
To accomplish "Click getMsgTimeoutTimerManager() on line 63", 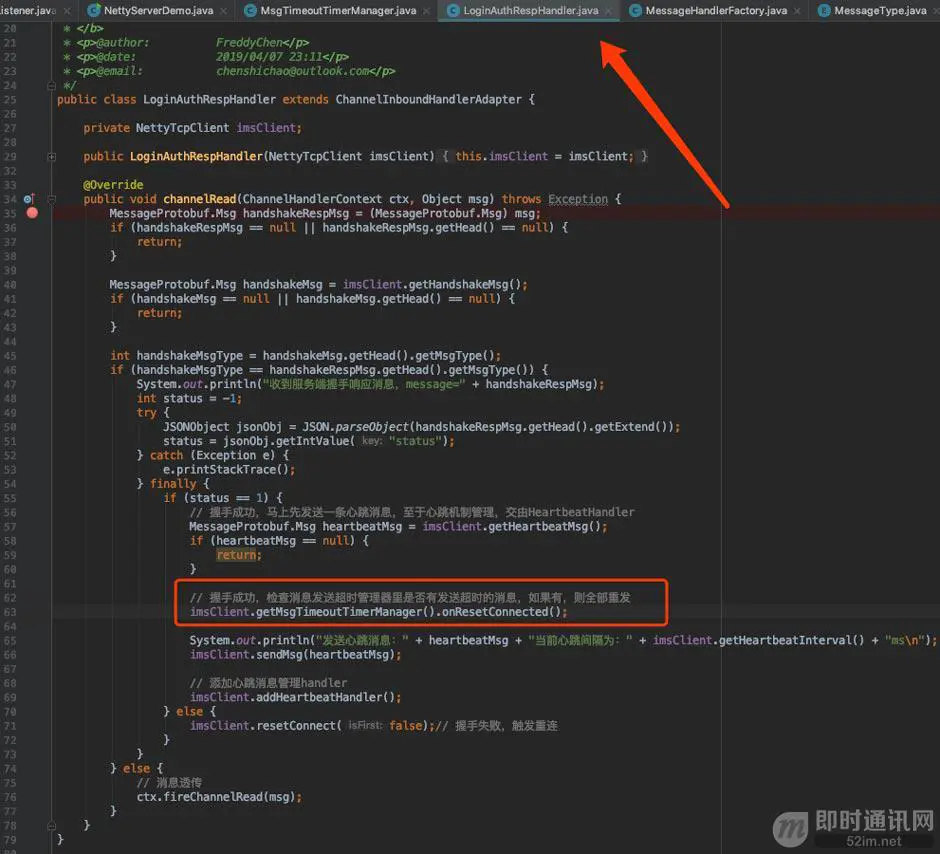I will coord(345,612).
